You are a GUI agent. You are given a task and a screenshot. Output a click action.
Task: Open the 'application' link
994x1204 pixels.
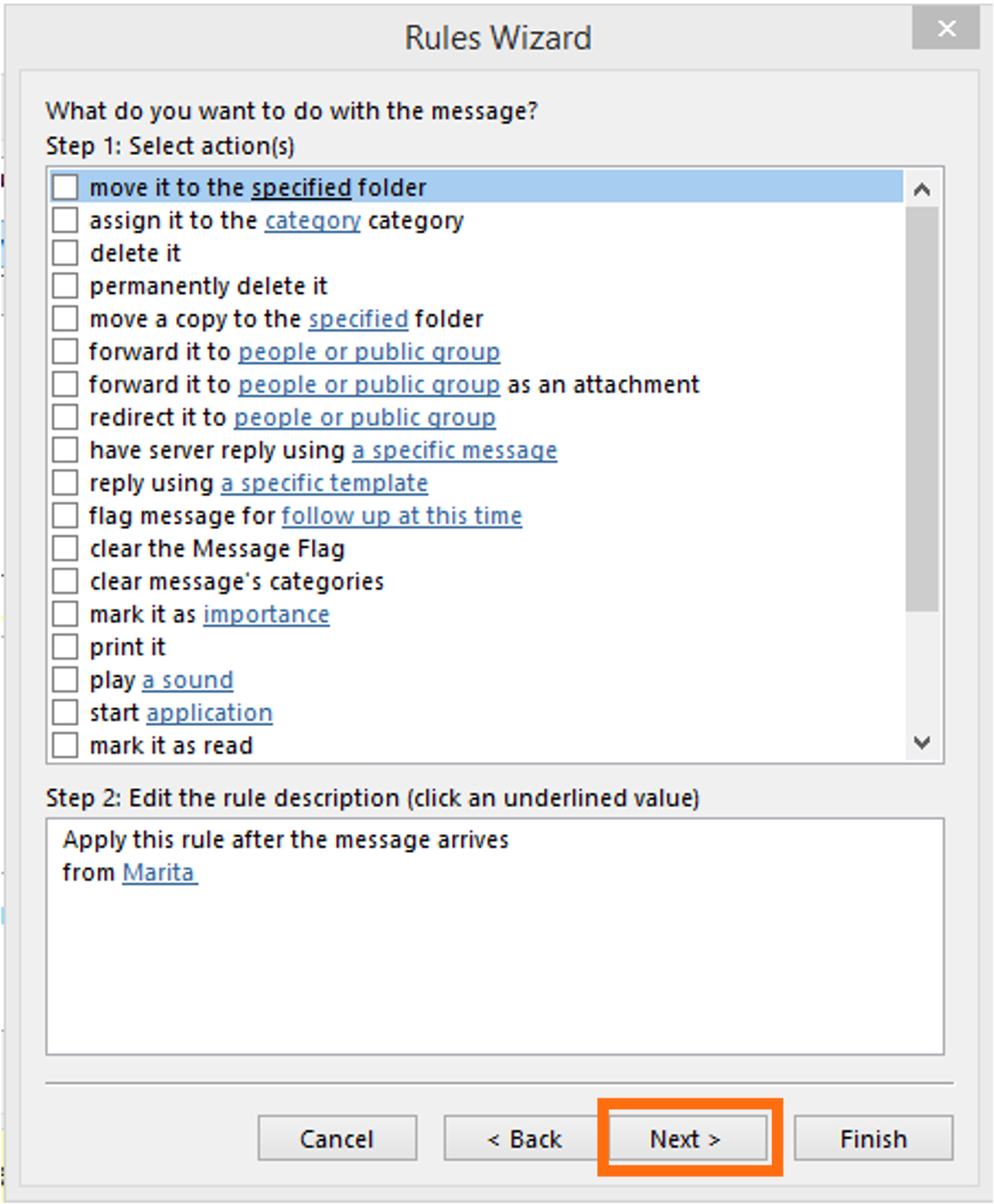coord(210,713)
